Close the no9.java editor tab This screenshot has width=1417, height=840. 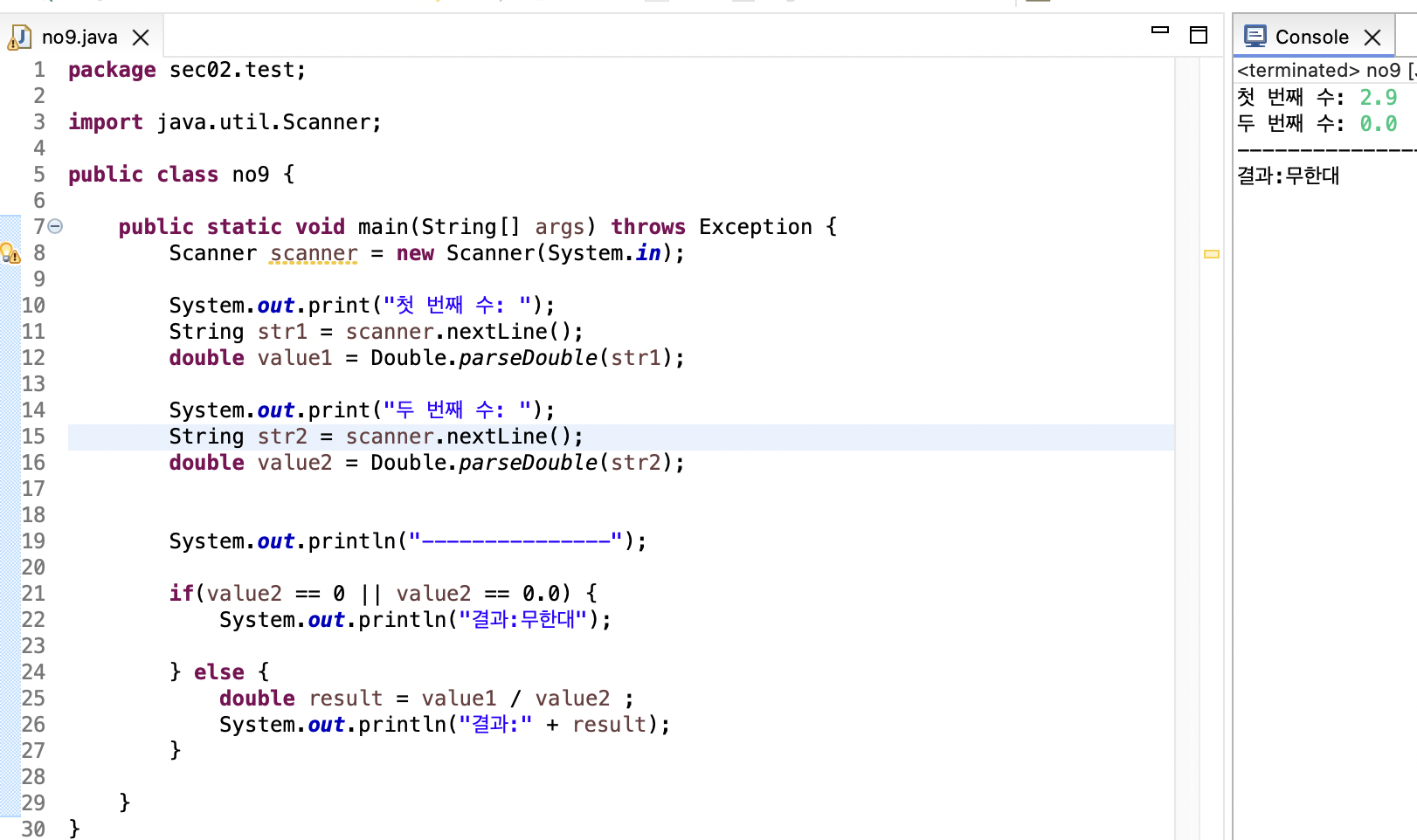141,38
